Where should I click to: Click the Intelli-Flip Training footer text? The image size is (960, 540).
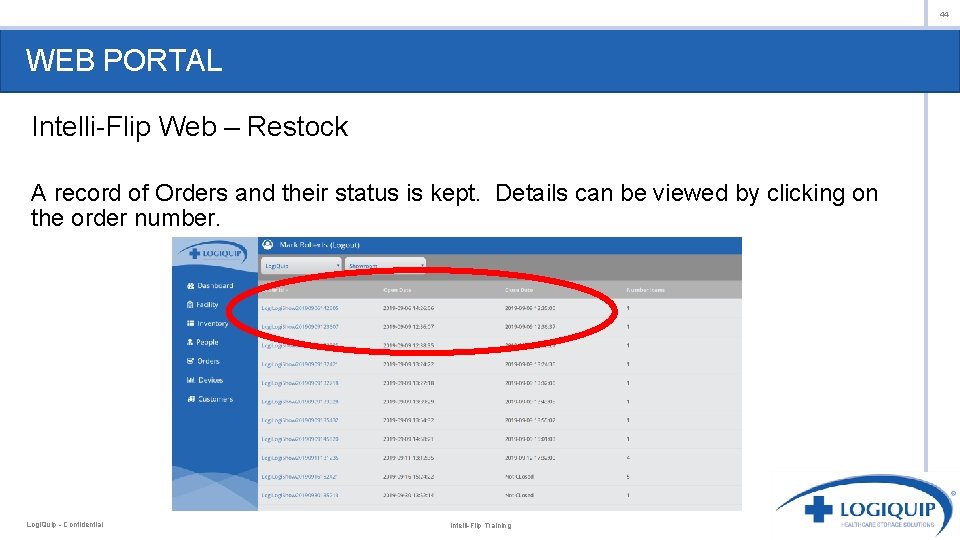click(481, 525)
